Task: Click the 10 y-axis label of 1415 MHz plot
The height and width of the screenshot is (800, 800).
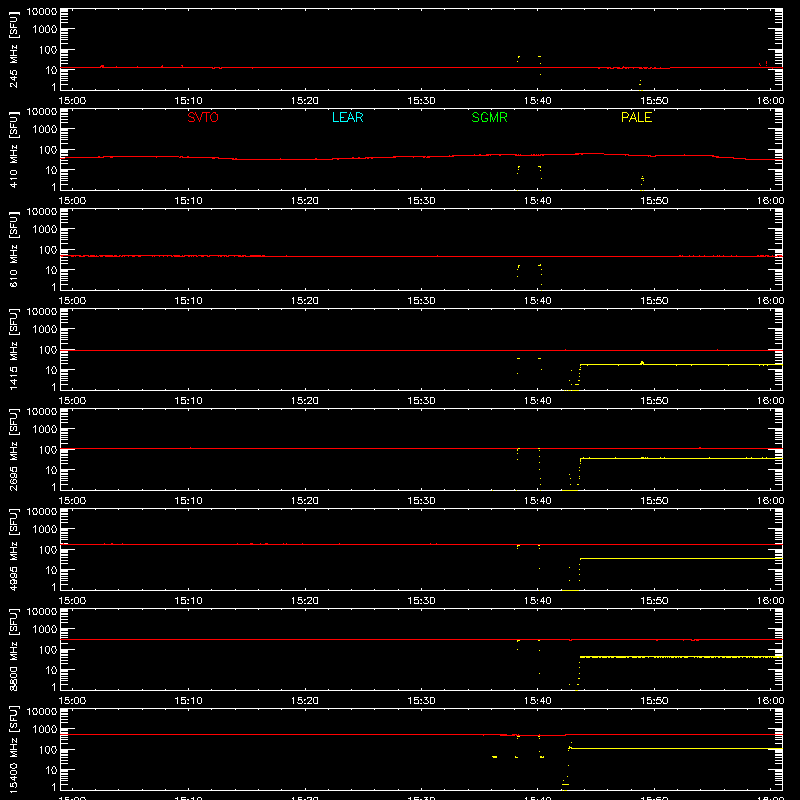Action: [51, 370]
